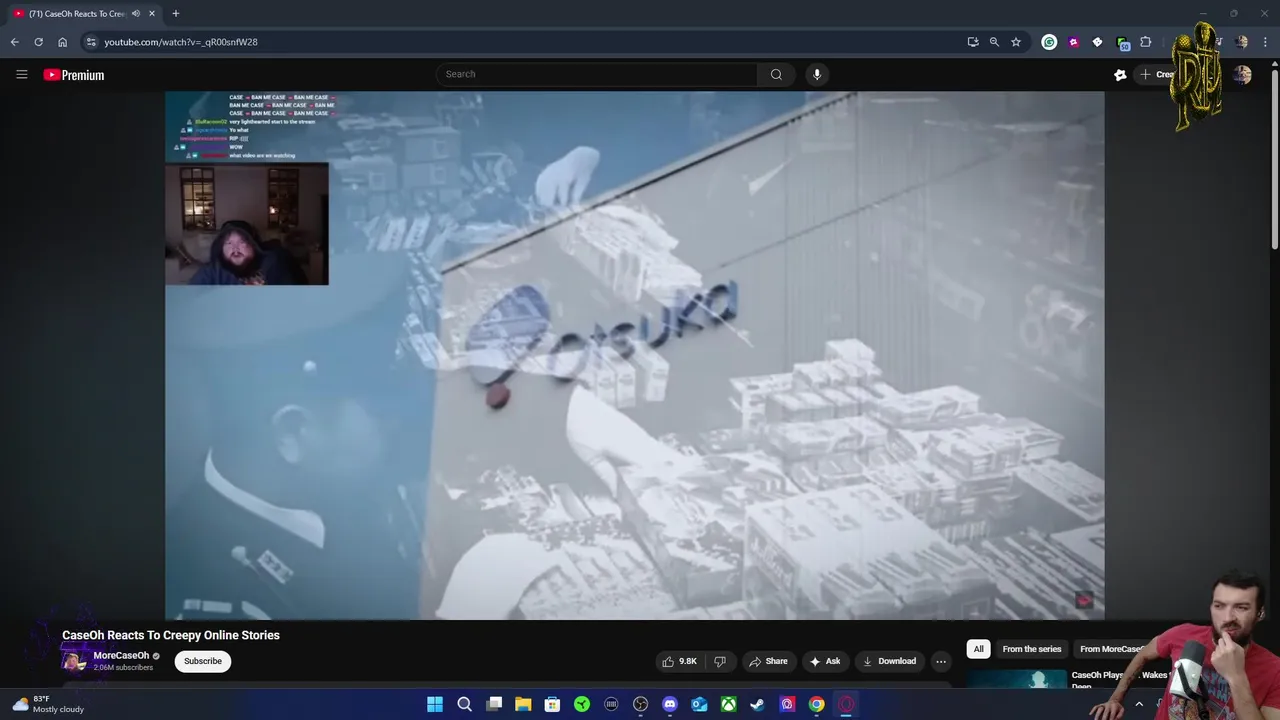
Task: Like the video showing 9.8K likes
Action: tap(680, 661)
